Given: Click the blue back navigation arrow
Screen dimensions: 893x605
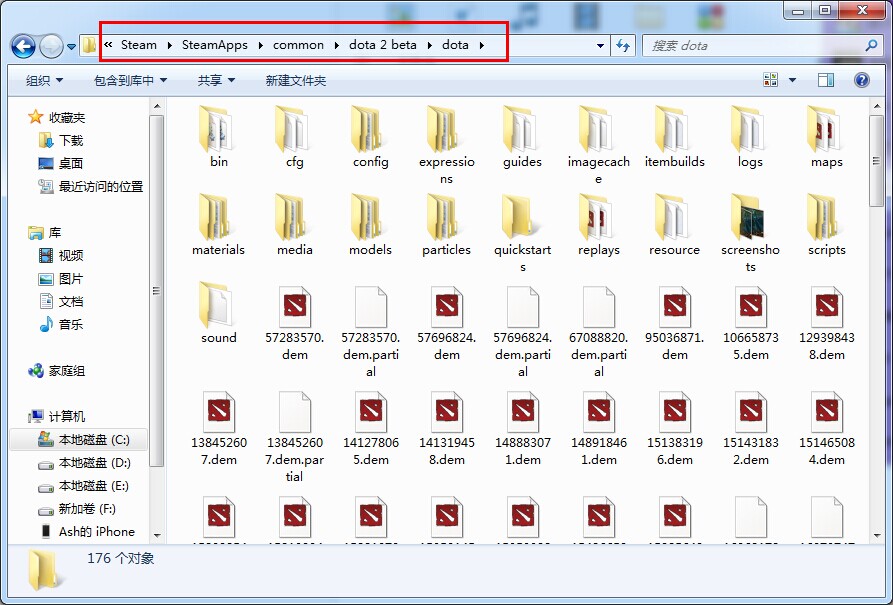Looking at the screenshot, I should click(x=23, y=46).
